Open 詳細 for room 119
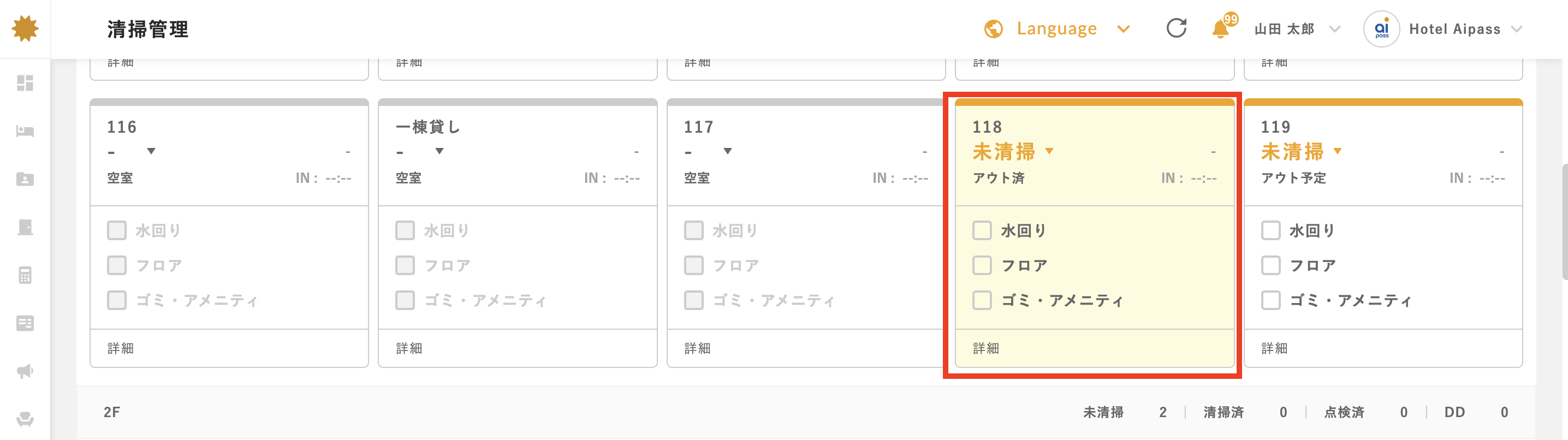This screenshot has width=1568, height=440. pos(1275,348)
